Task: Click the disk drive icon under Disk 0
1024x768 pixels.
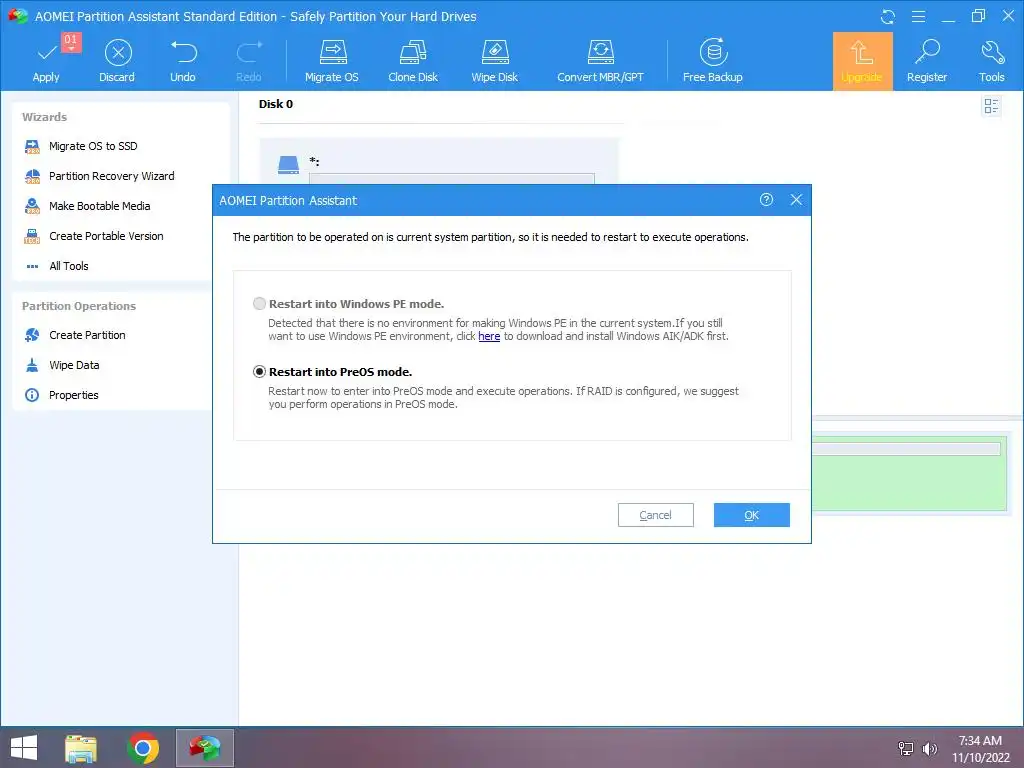Action: (x=288, y=165)
